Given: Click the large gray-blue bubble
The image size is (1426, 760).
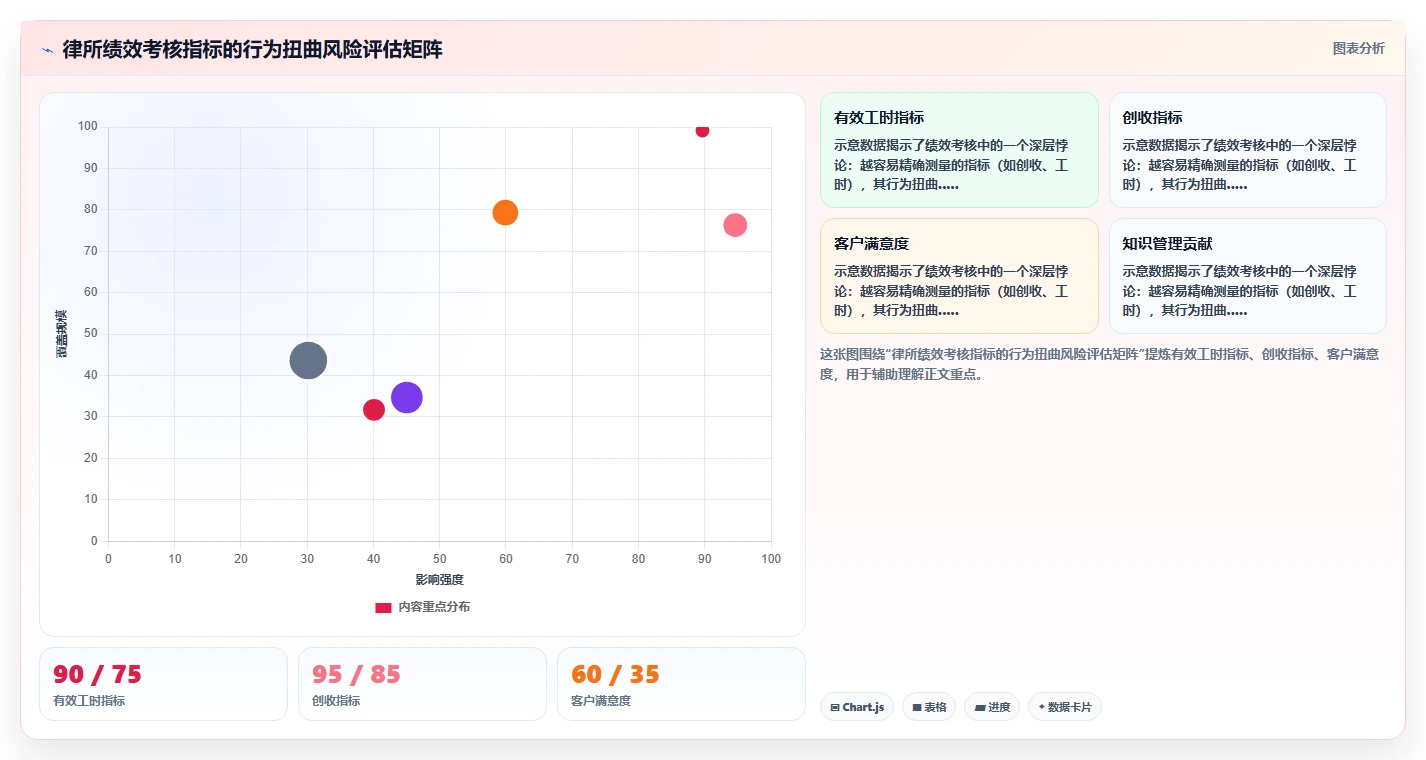Looking at the screenshot, I should (x=308, y=360).
